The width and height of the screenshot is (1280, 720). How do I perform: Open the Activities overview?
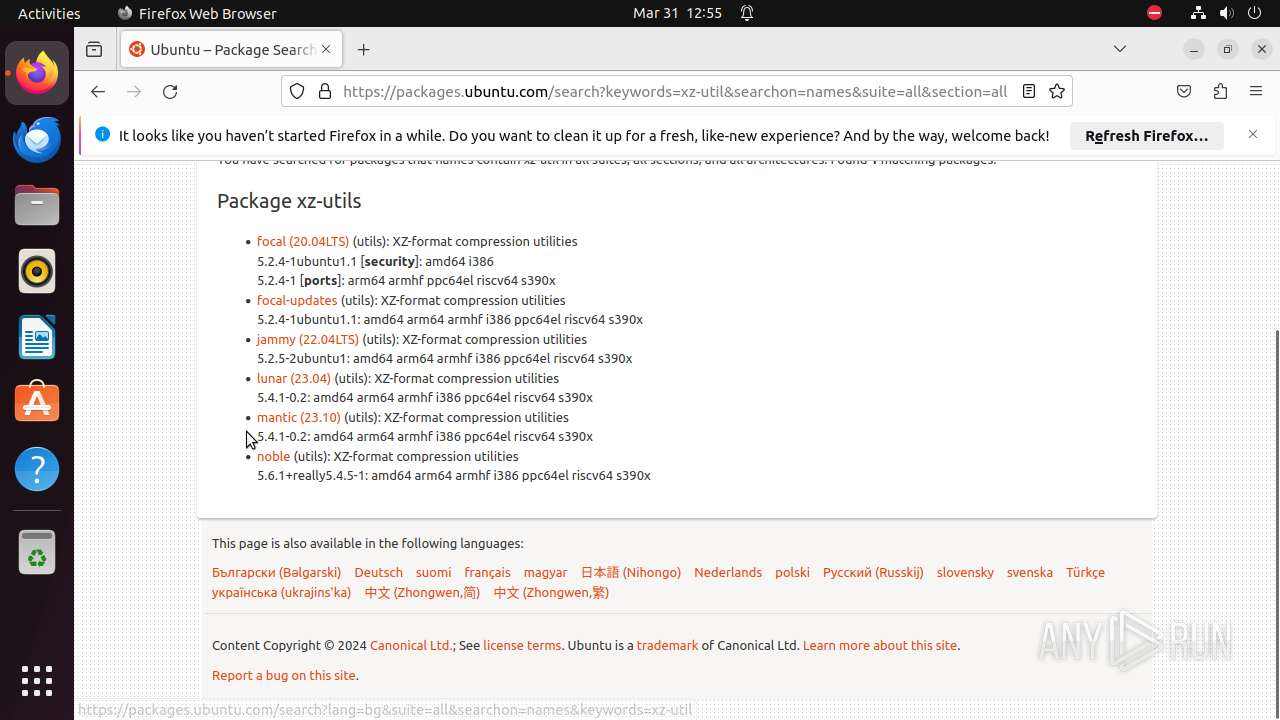click(49, 13)
